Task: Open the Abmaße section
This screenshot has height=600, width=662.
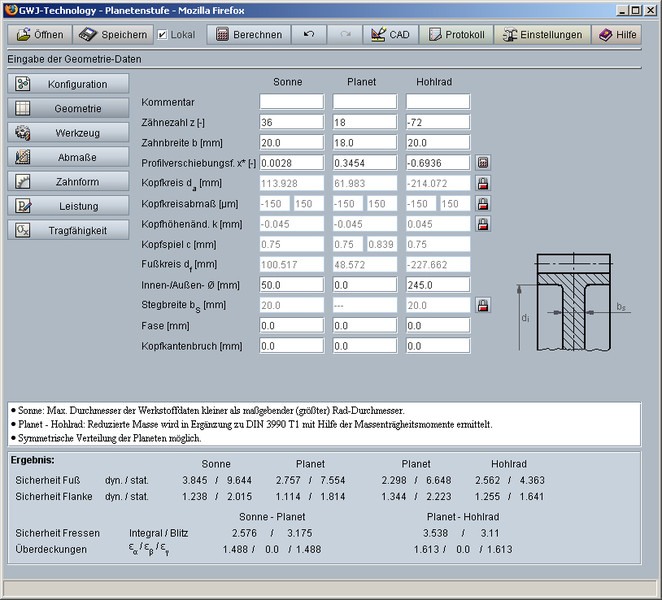Action: pyautogui.click(x=69, y=157)
